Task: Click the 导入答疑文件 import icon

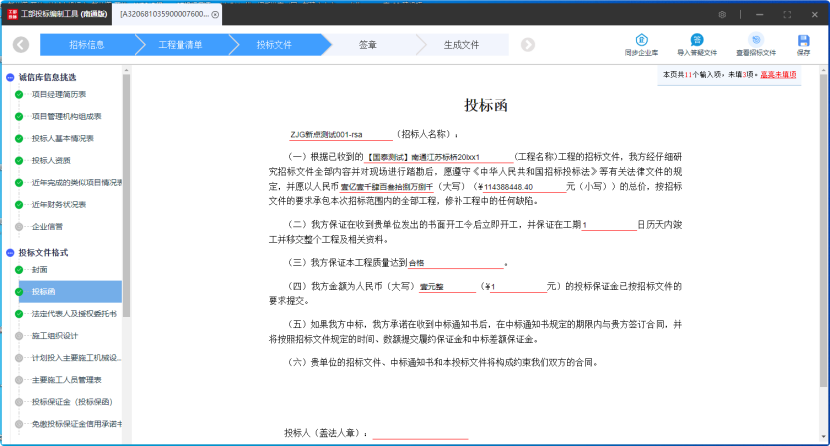Action: click(697, 39)
